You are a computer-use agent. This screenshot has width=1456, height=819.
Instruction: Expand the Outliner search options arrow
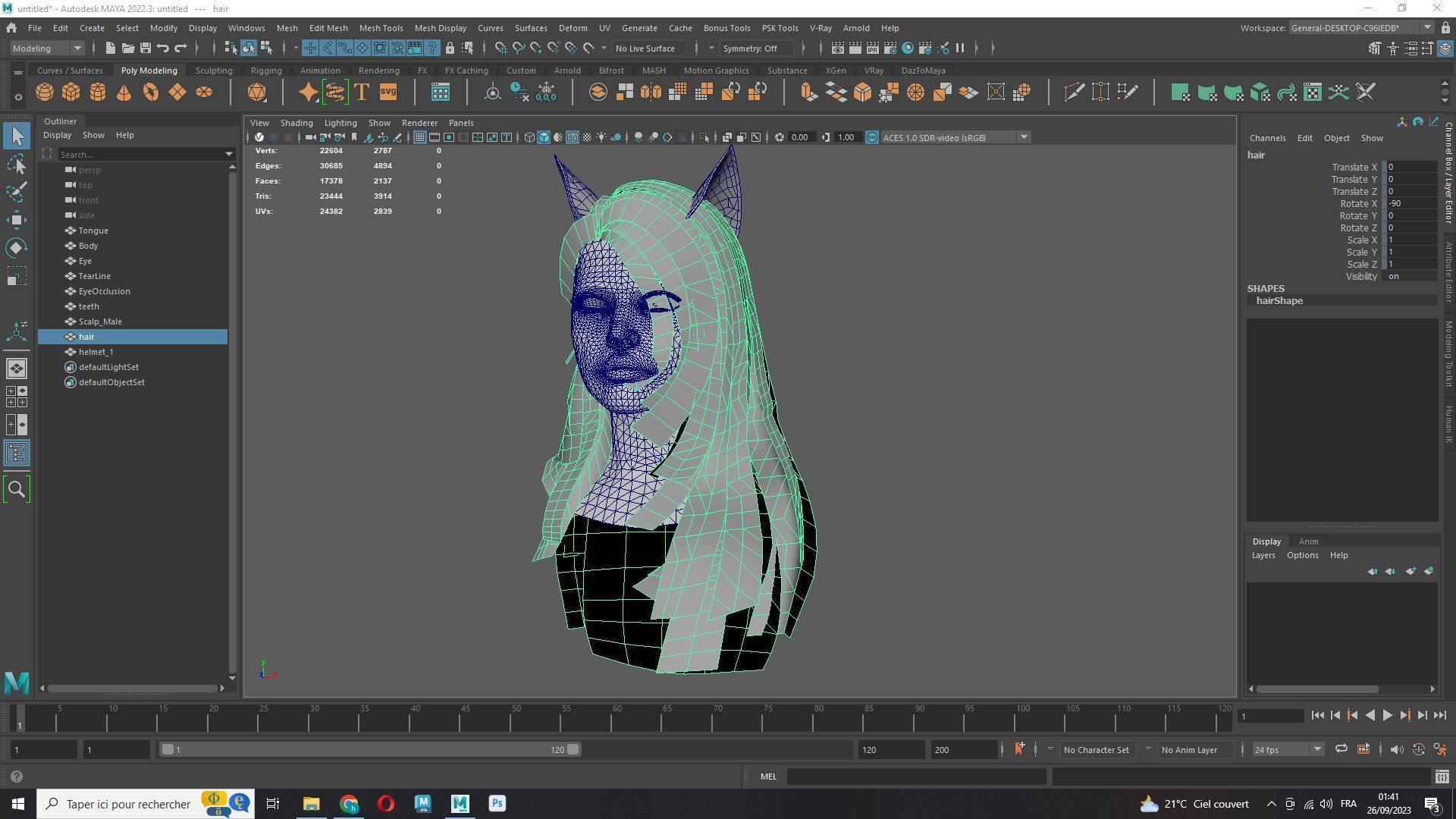tap(228, 155)
